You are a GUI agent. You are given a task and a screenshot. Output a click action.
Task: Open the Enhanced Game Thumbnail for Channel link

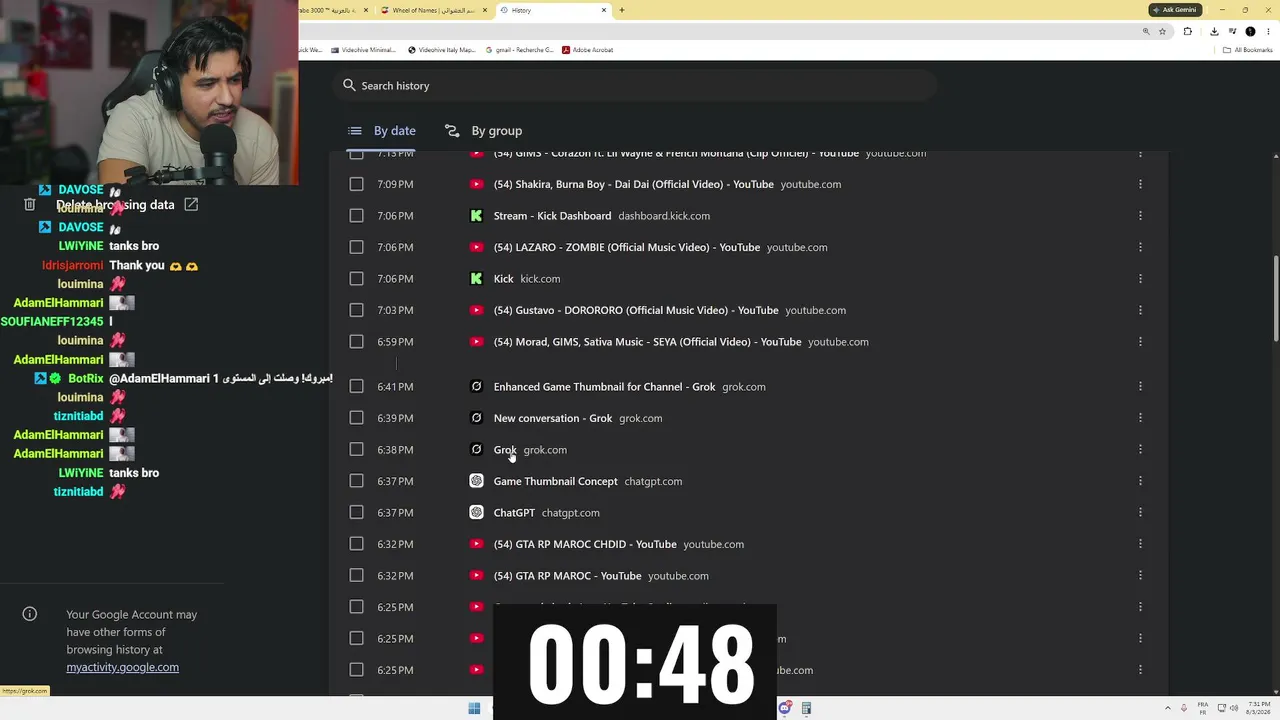coord(604,386)
